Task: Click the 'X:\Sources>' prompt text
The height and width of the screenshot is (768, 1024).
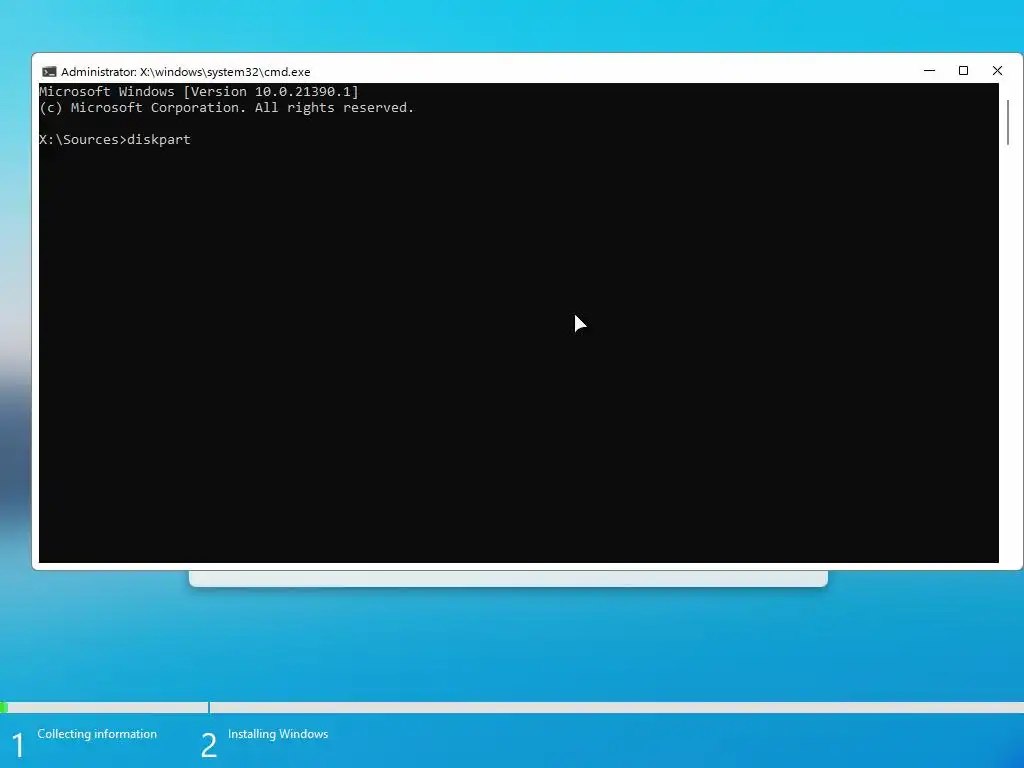Action: [x=83, y=140]
